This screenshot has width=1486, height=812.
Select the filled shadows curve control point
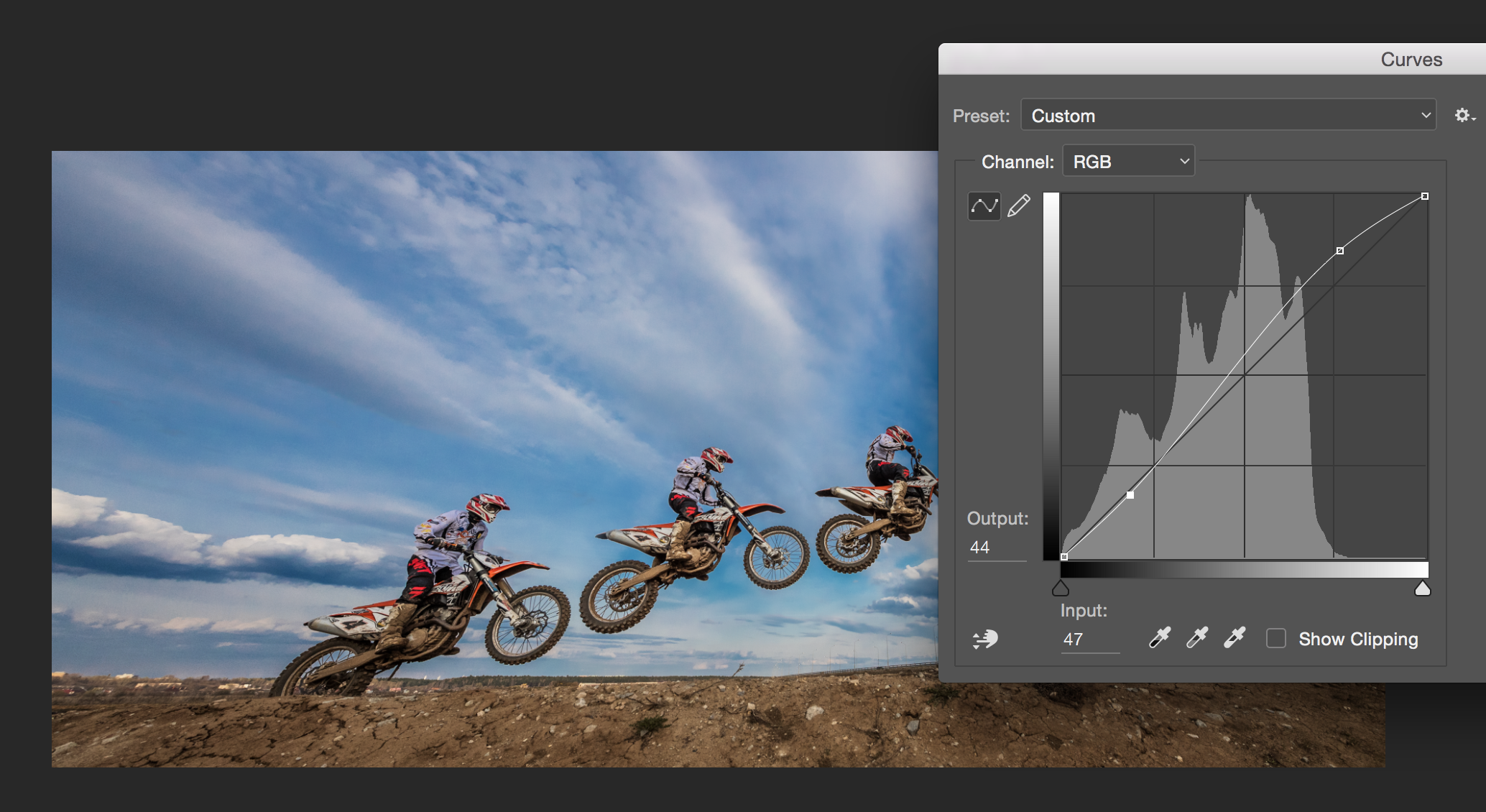pyautogui.click(x=1130, y=495)
